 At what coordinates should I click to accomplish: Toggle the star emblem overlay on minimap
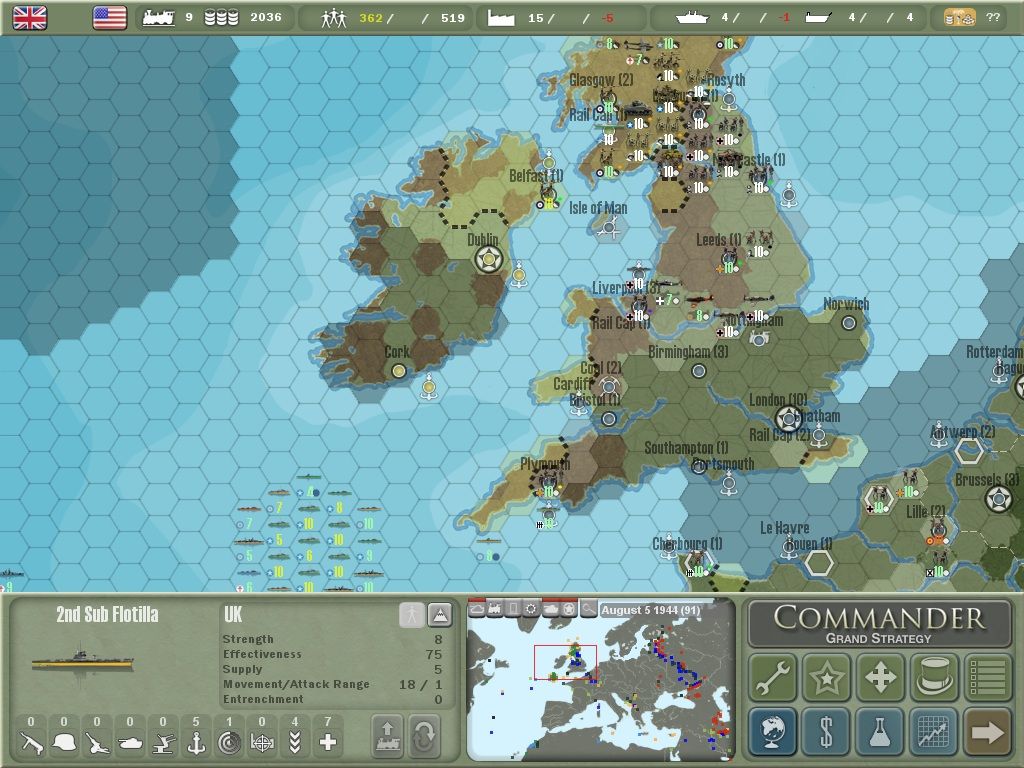point(569,609)
